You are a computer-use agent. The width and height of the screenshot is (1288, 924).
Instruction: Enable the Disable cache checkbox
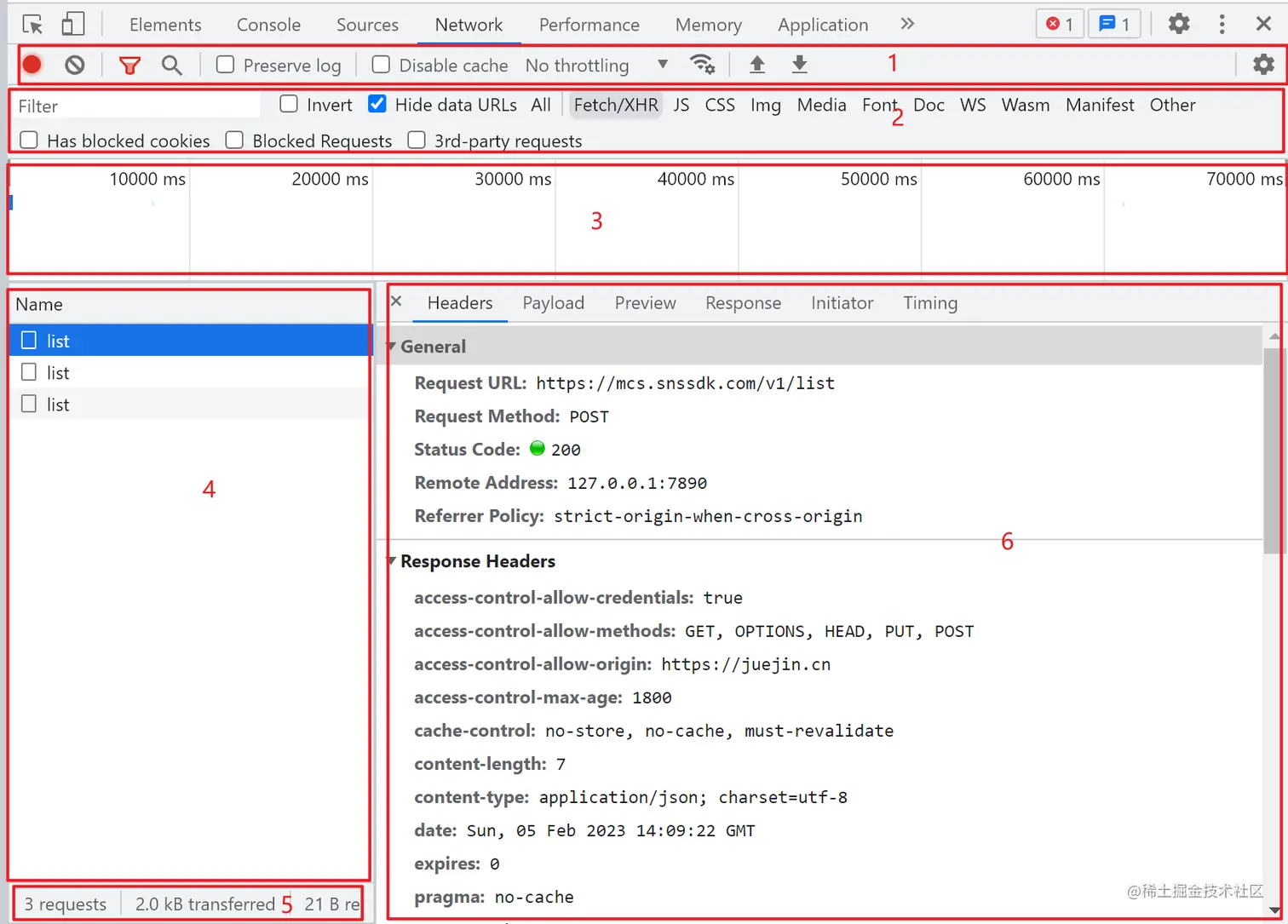pyautogui.click(x=381, y=65)
